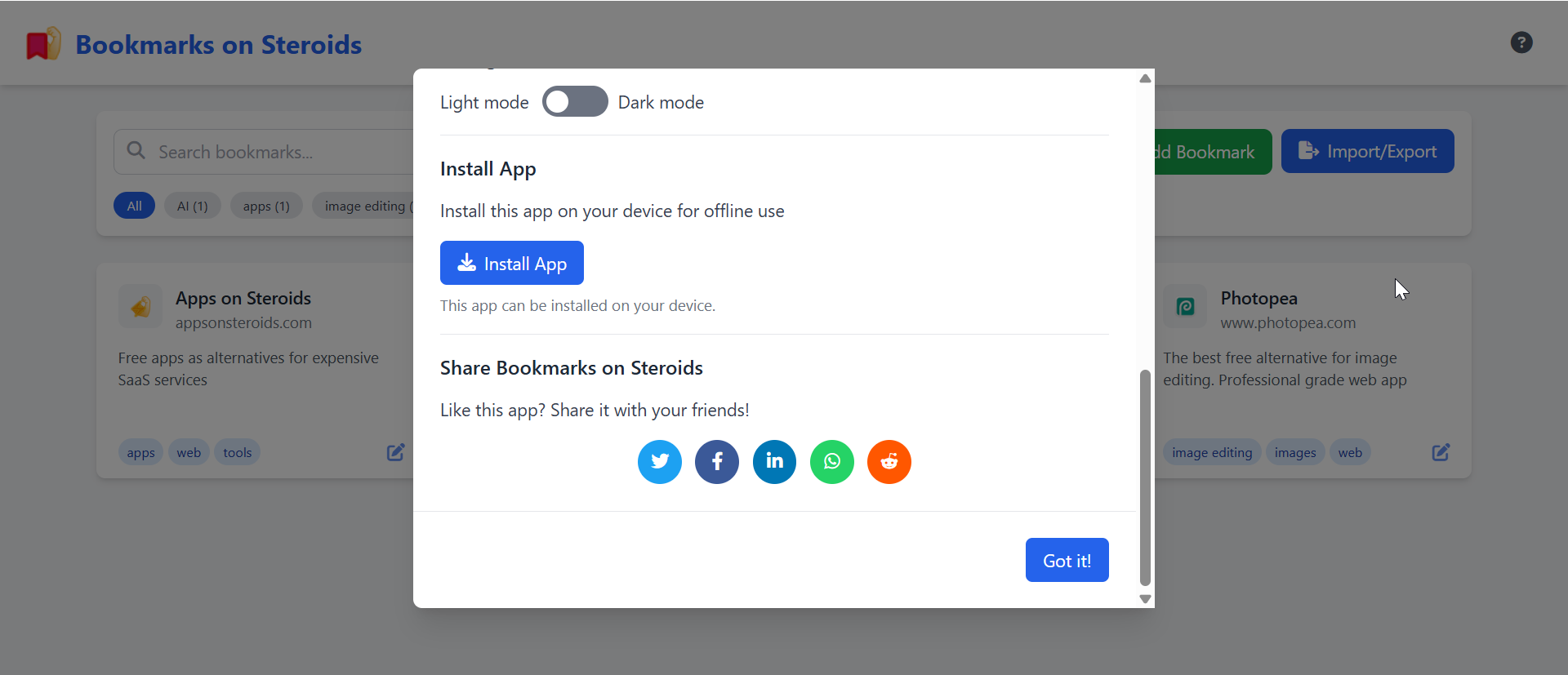Share on WhatsApp via the green icon
The height and width of the screenshot is (675, 1568).
(x=832, y=462)
